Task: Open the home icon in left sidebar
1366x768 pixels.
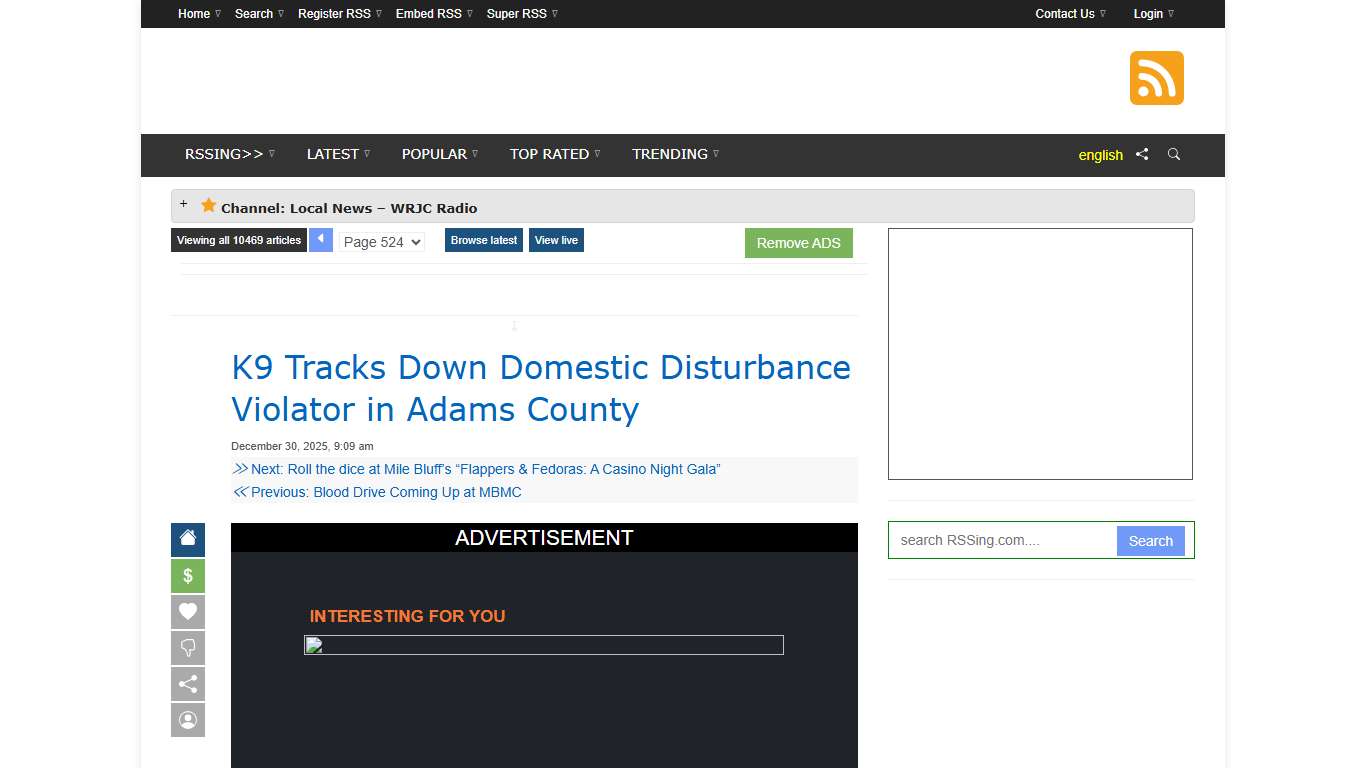Action: 188,539
